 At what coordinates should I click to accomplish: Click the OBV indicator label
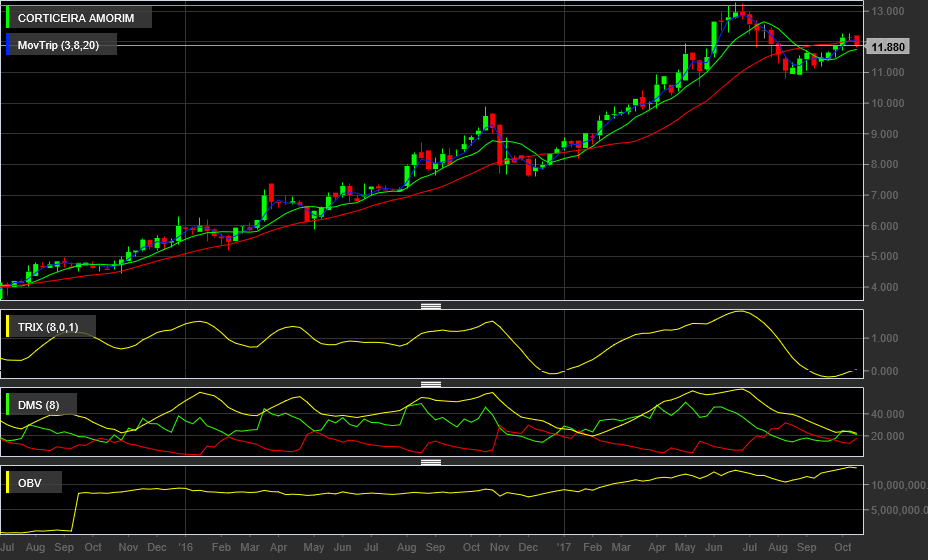pyautogui.click(x=30, y=483)
